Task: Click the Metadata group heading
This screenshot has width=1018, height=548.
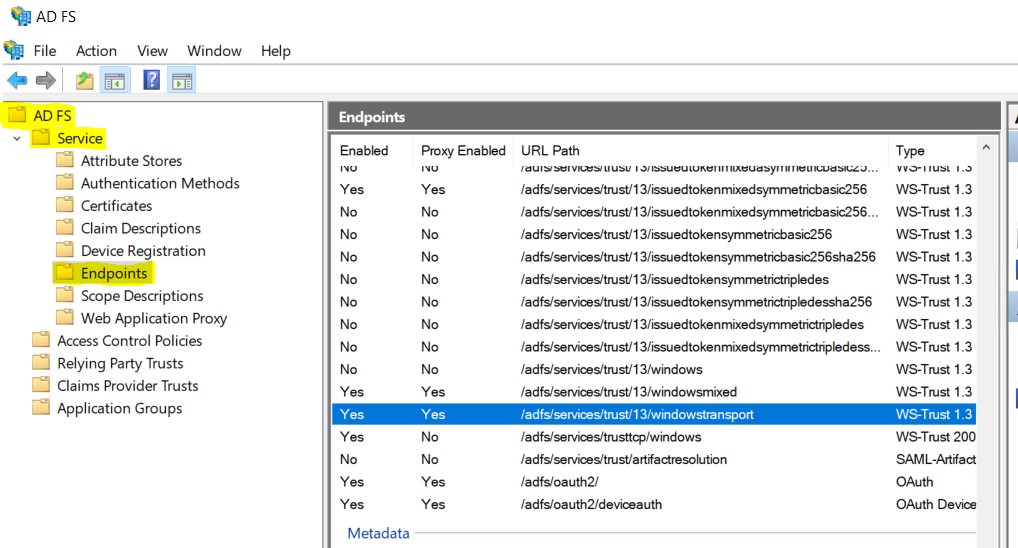Action: coord(379,533)
